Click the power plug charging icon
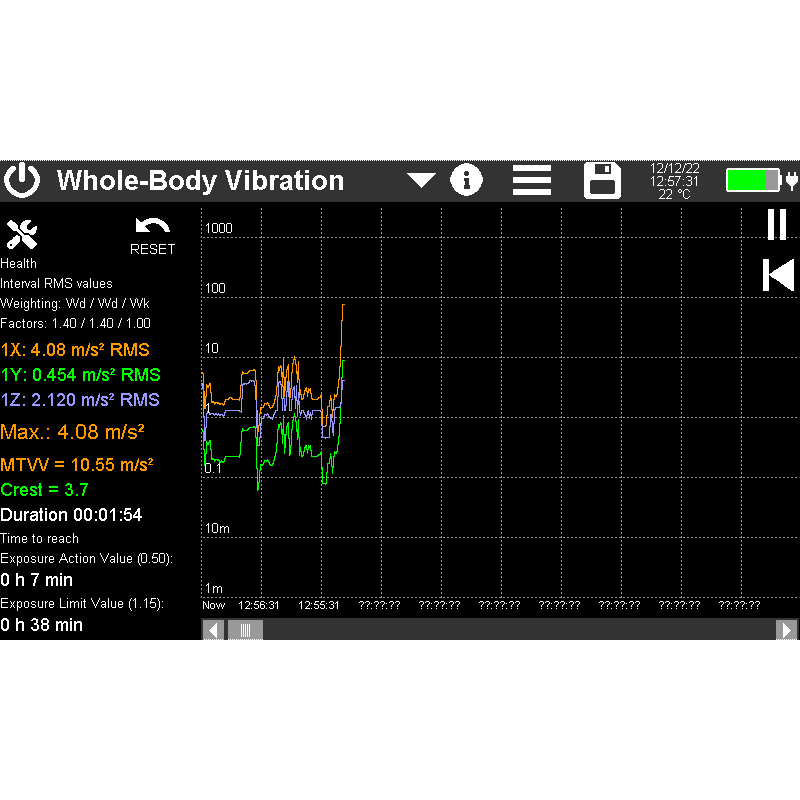The image size is (800, 800). [792, 181]
